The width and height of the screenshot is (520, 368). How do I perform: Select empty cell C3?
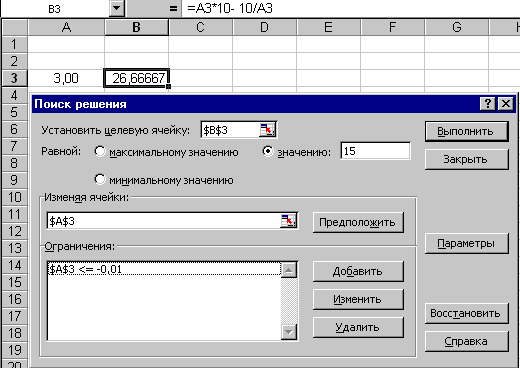coord(201,78)
